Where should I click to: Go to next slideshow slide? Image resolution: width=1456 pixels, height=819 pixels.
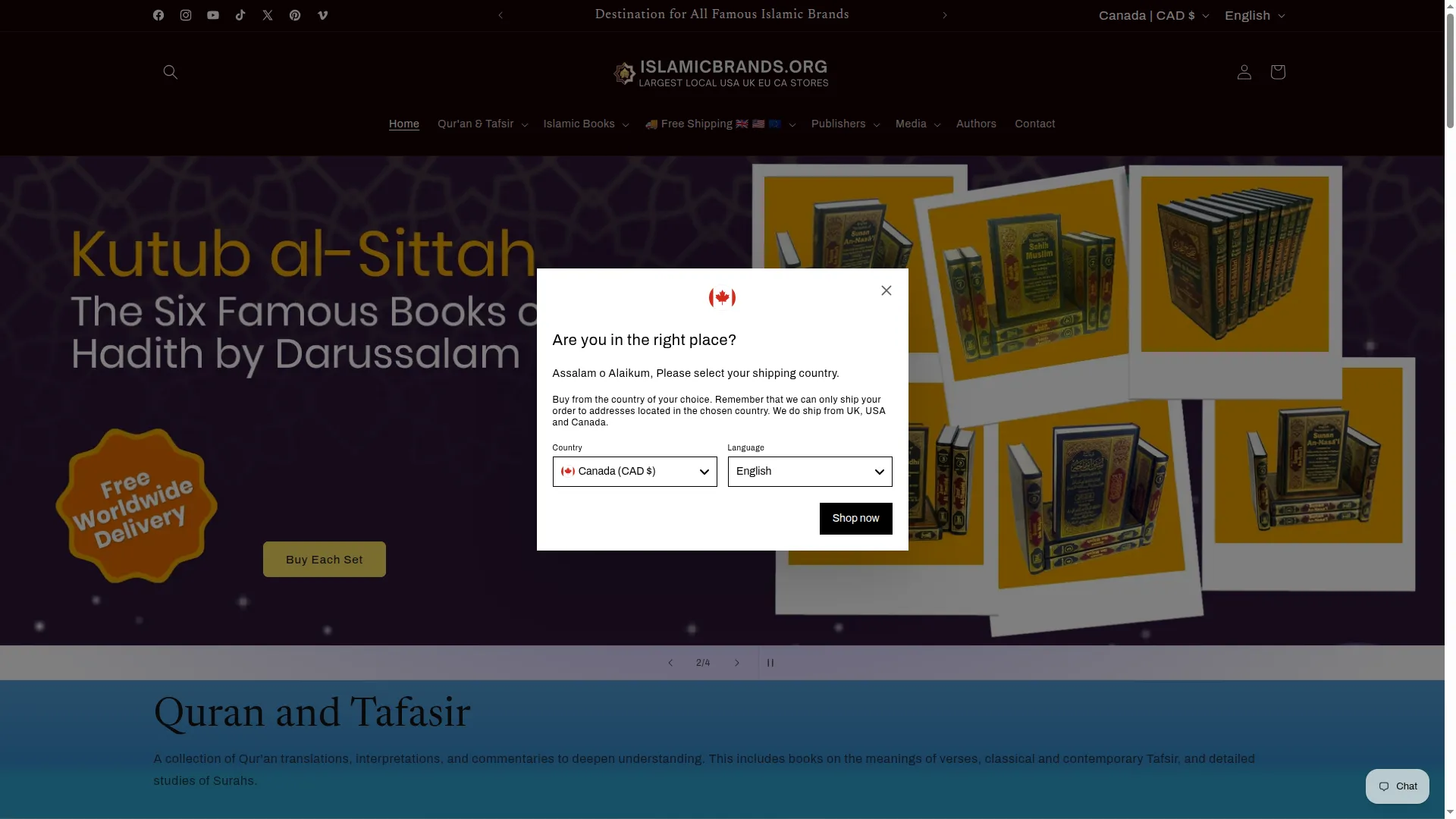point(737,663)
